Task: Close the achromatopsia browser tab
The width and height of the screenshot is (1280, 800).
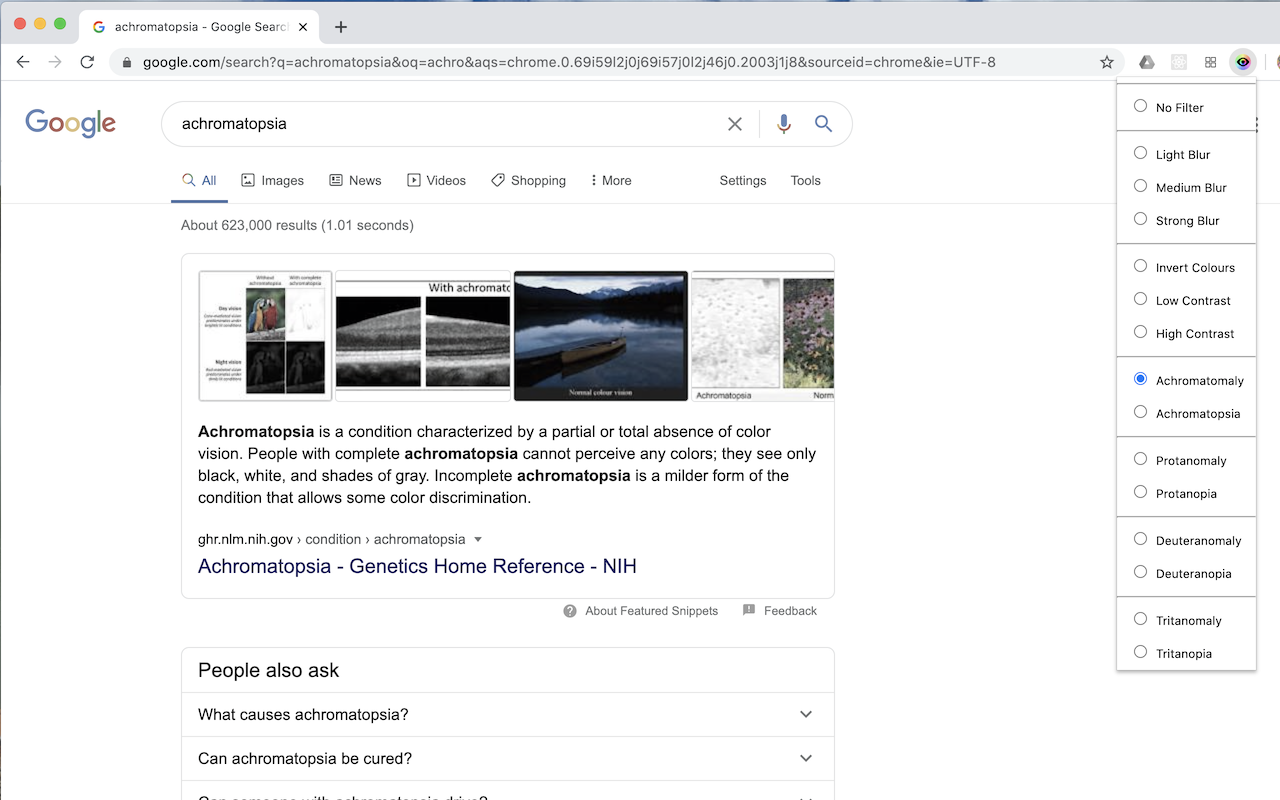Action: coord(304,27)
